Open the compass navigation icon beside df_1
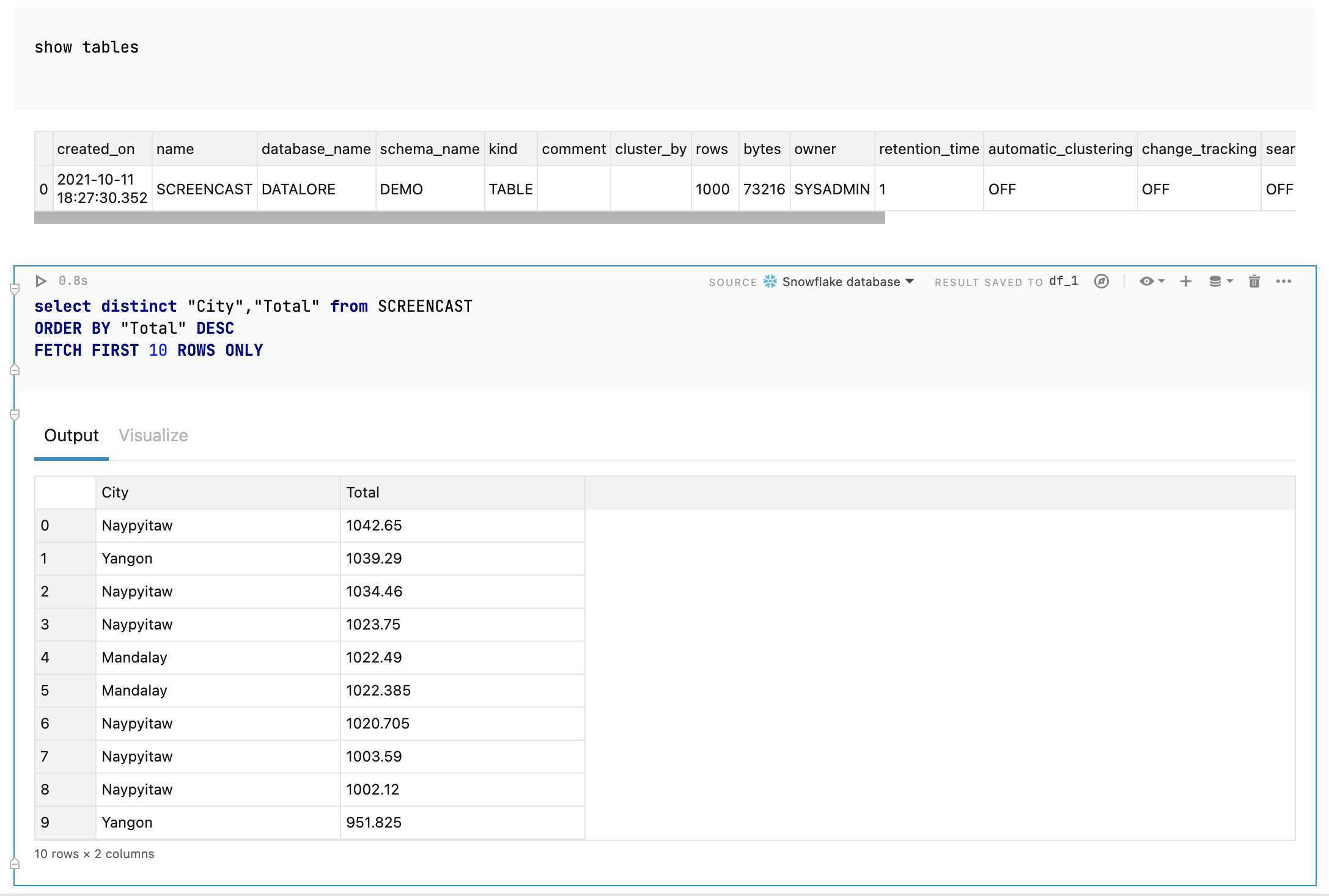Viewport: 1329px width, 896px height. coord(1102,281)
